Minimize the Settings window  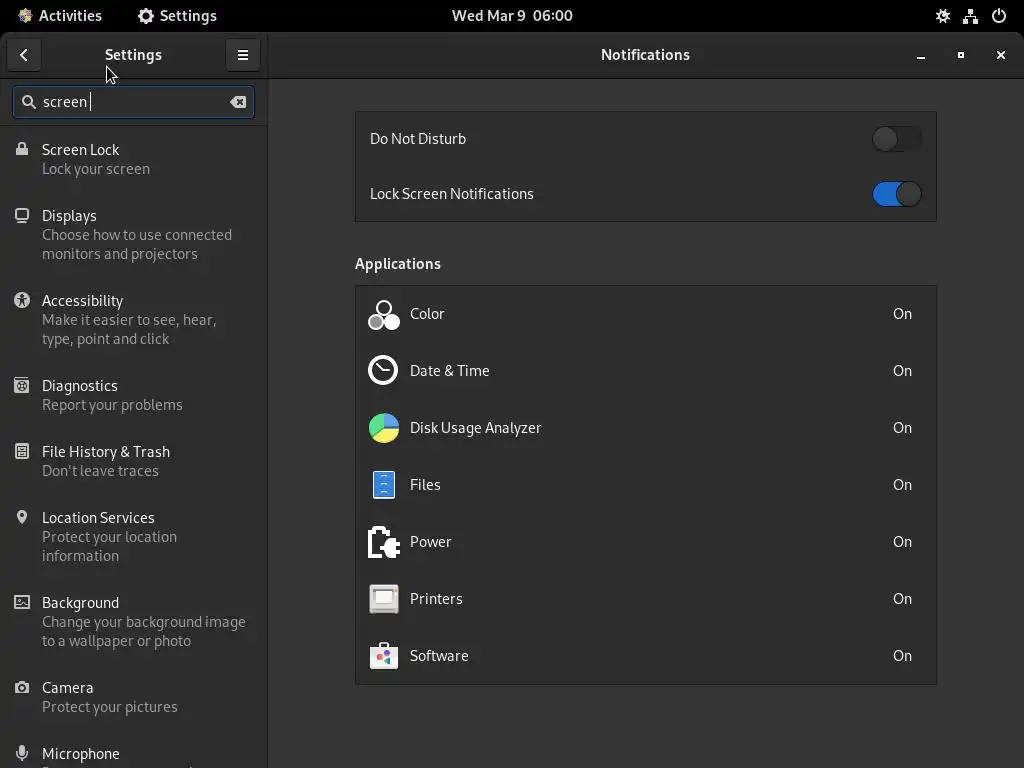coord(921,56)
